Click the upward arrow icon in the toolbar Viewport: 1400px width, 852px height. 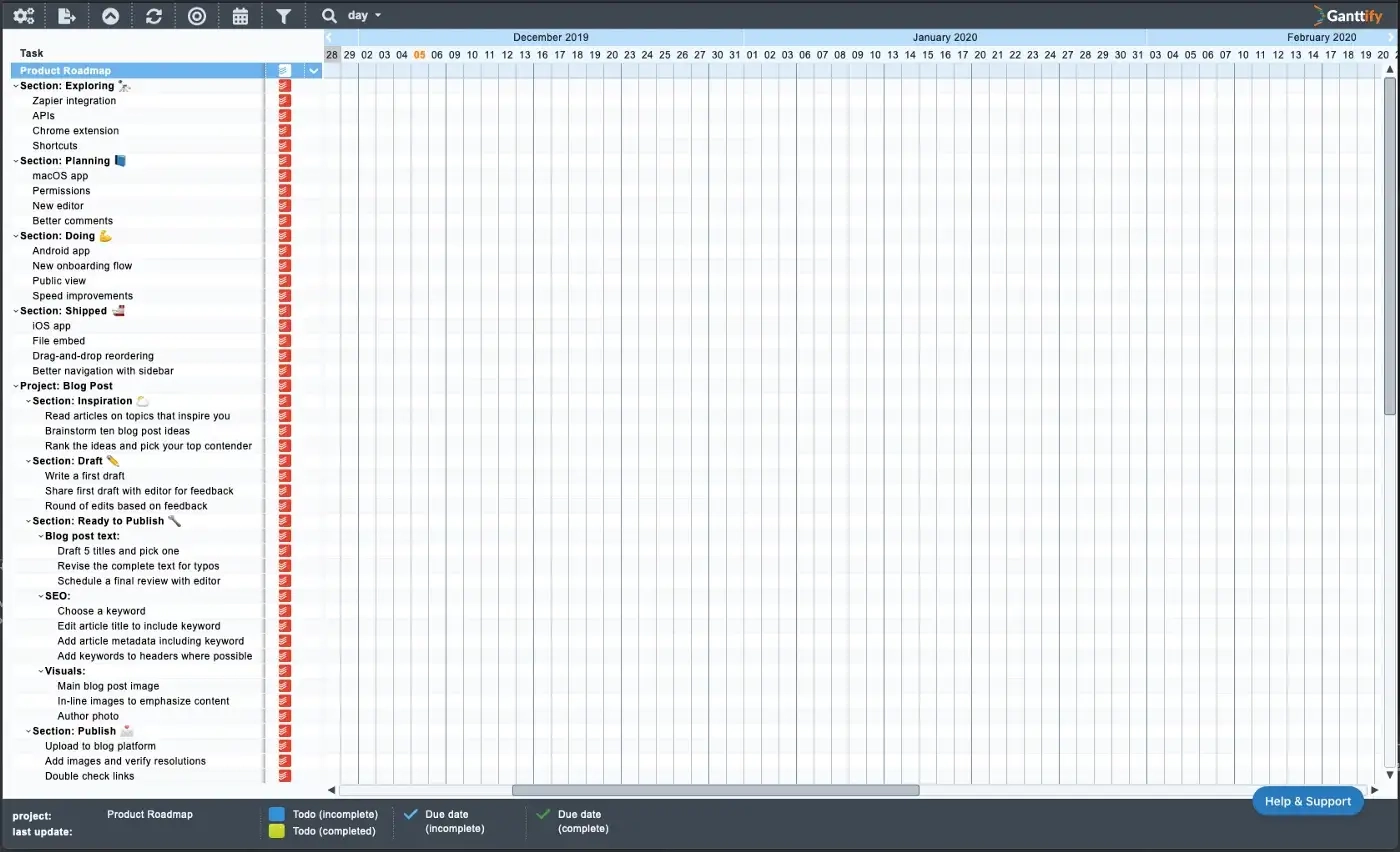tap(110, 15)
